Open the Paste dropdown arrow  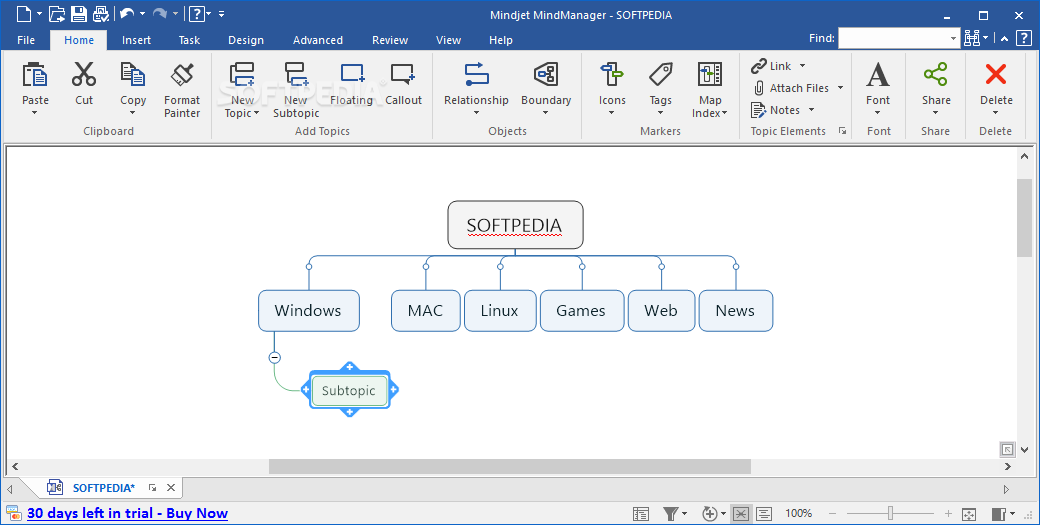(34, 113)
